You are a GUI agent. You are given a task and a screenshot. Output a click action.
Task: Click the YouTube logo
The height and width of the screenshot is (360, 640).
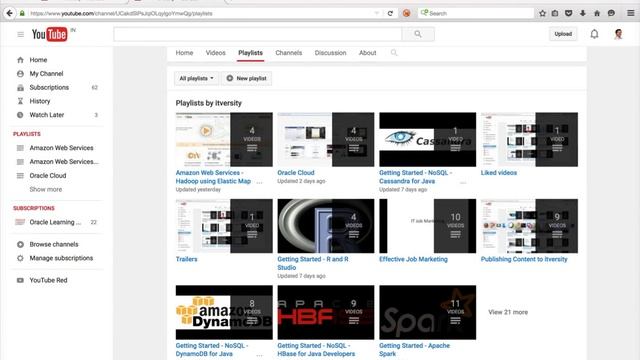tap(50, 34)
